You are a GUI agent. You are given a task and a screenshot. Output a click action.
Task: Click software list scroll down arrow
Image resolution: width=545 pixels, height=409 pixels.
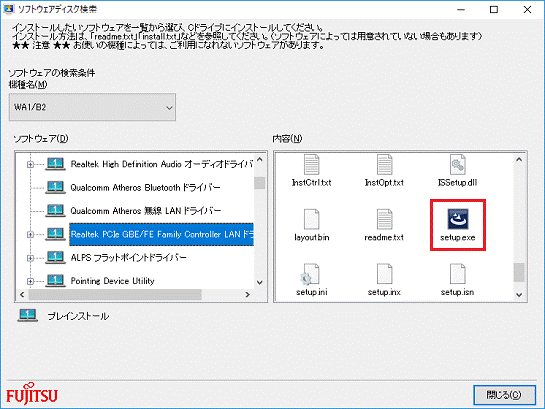(260, 282)
